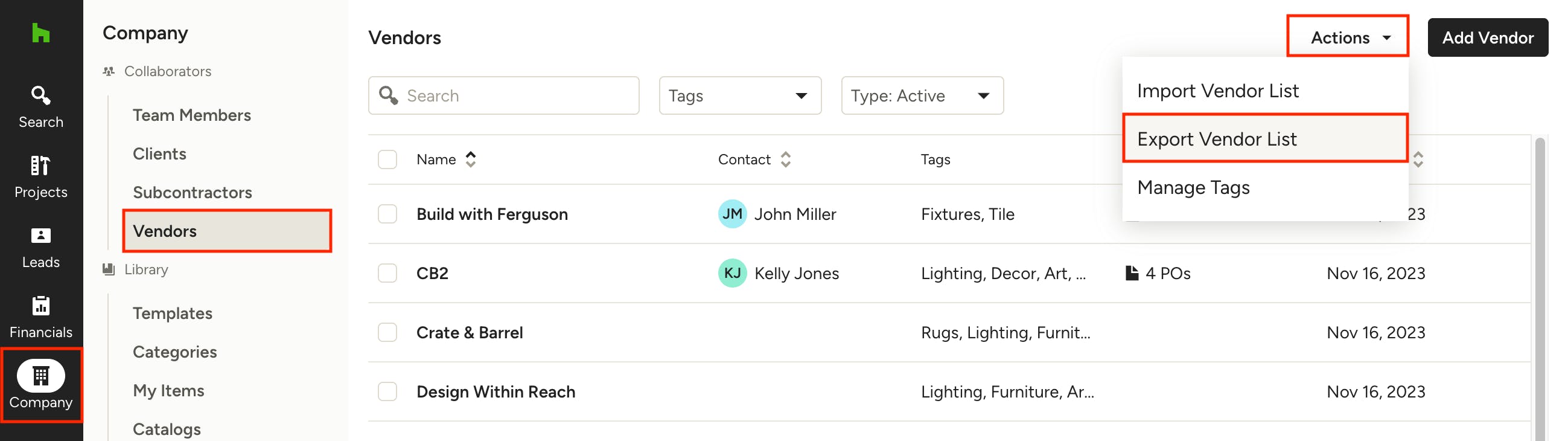Image resolution: width=1568 pixels, height=441 pixels.
Task: Click the Nov 16, 2023 date for CB2
Action: pos(1375,273)
